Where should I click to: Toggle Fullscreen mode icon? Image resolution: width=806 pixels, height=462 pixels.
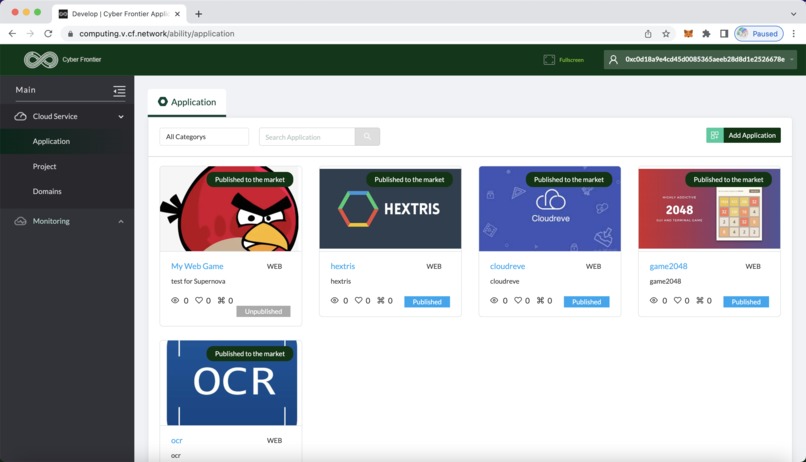tap(549, 60)
